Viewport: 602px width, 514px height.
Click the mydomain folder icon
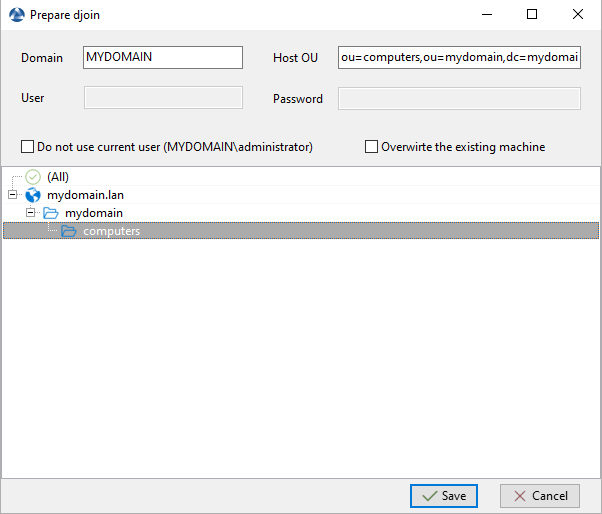(51, 213)
